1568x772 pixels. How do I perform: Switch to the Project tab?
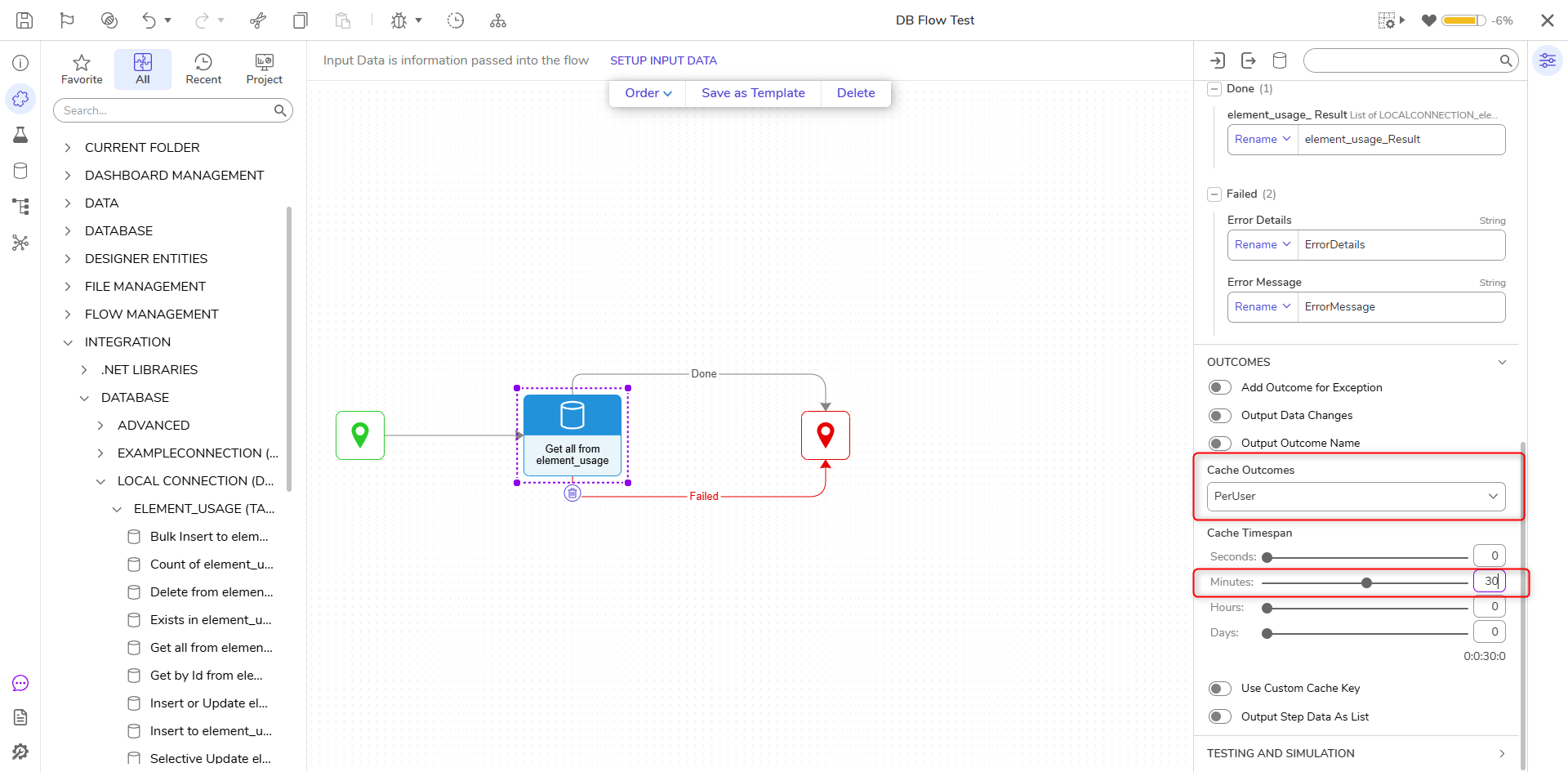[x=265, y=69]
